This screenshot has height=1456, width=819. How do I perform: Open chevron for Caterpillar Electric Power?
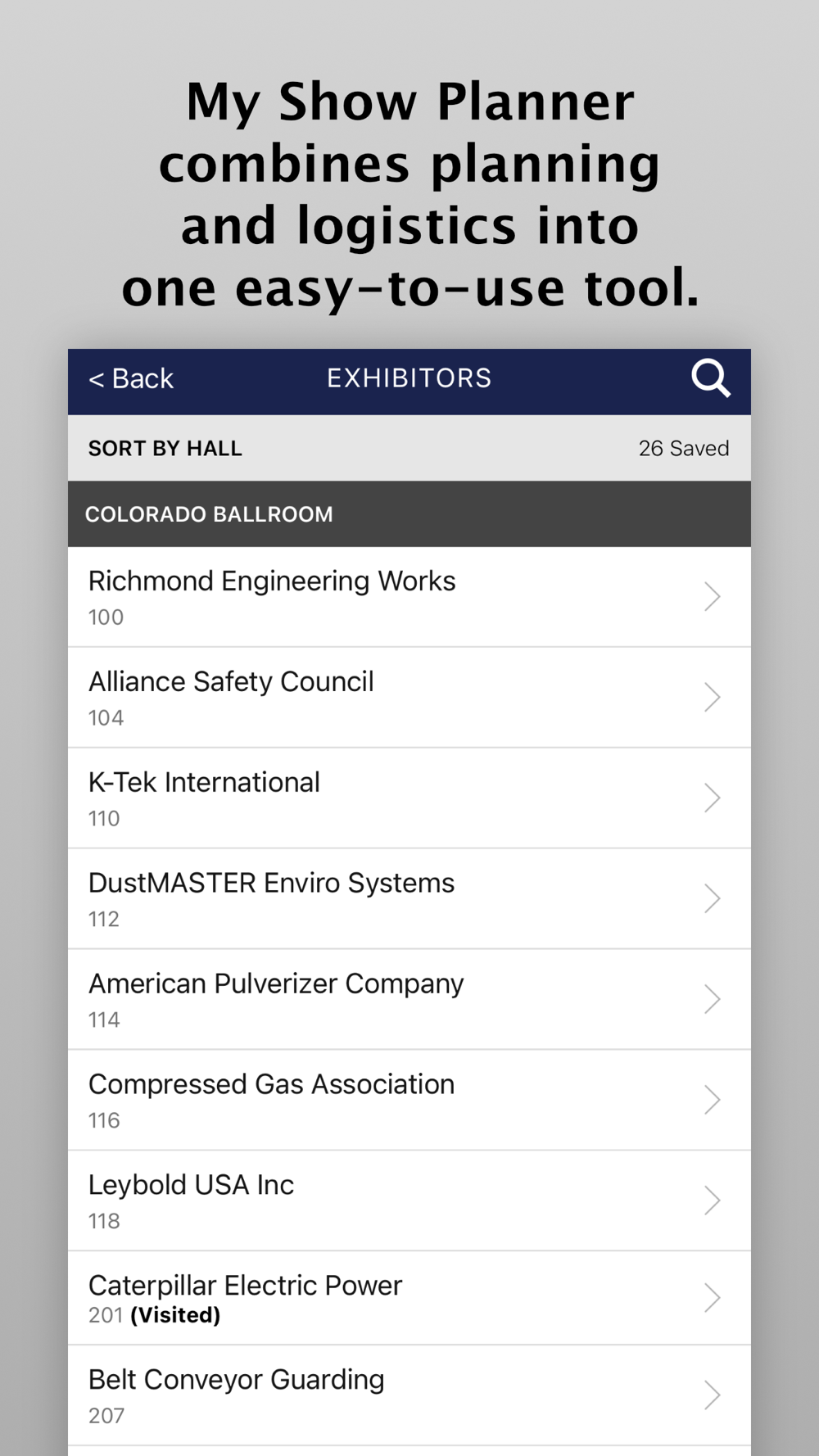pos(712,1298)
